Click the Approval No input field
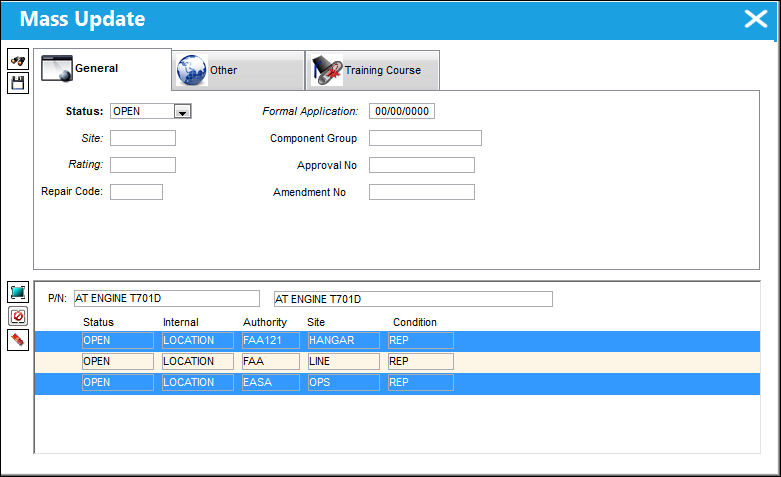 click(x=422, y=165)
